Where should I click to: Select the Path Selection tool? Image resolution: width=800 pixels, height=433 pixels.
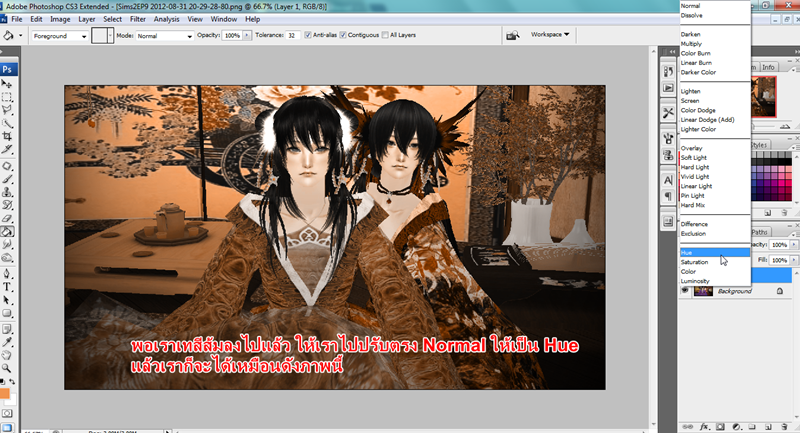point(7,300)
